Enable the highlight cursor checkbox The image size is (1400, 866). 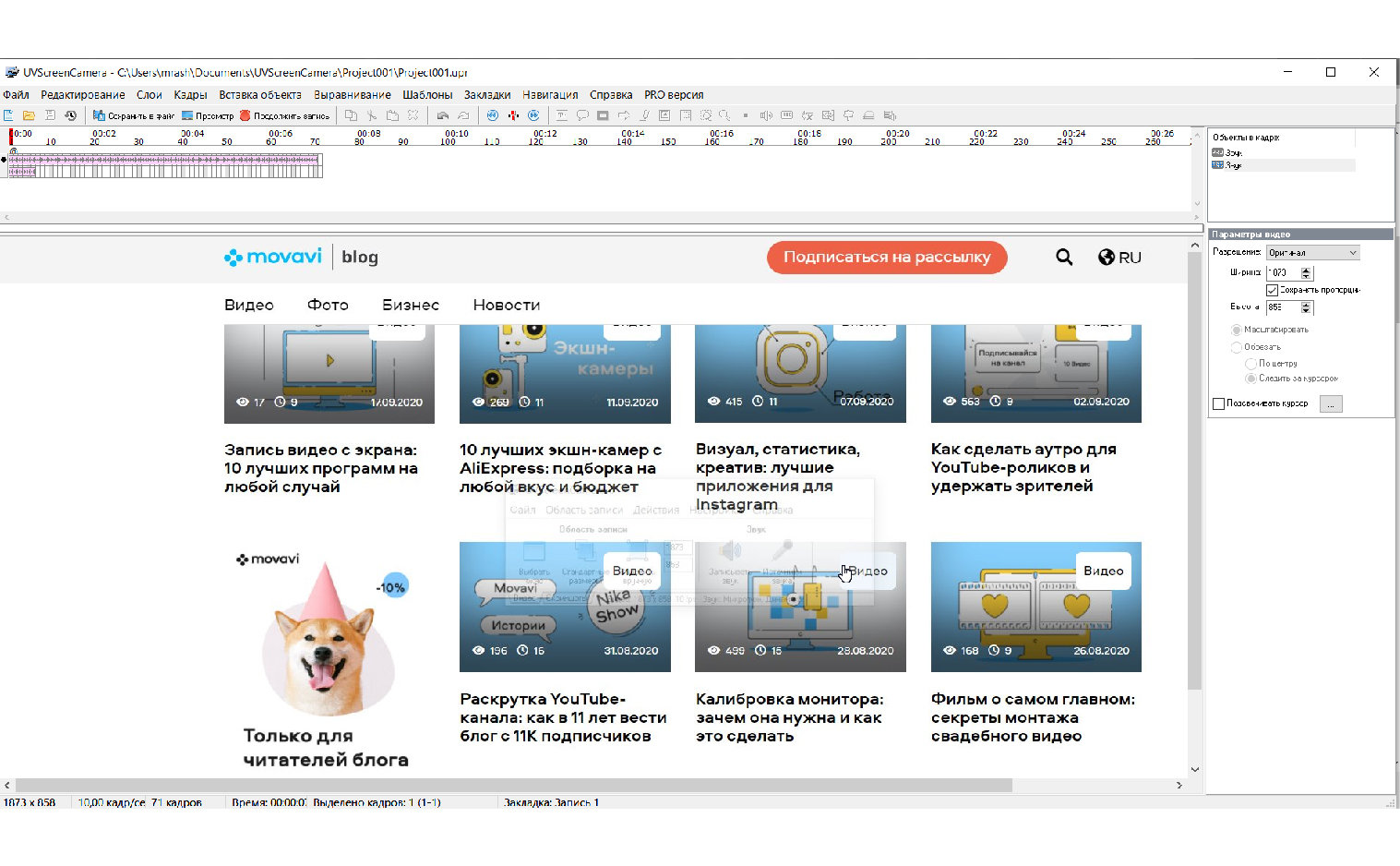(1218, 403)
